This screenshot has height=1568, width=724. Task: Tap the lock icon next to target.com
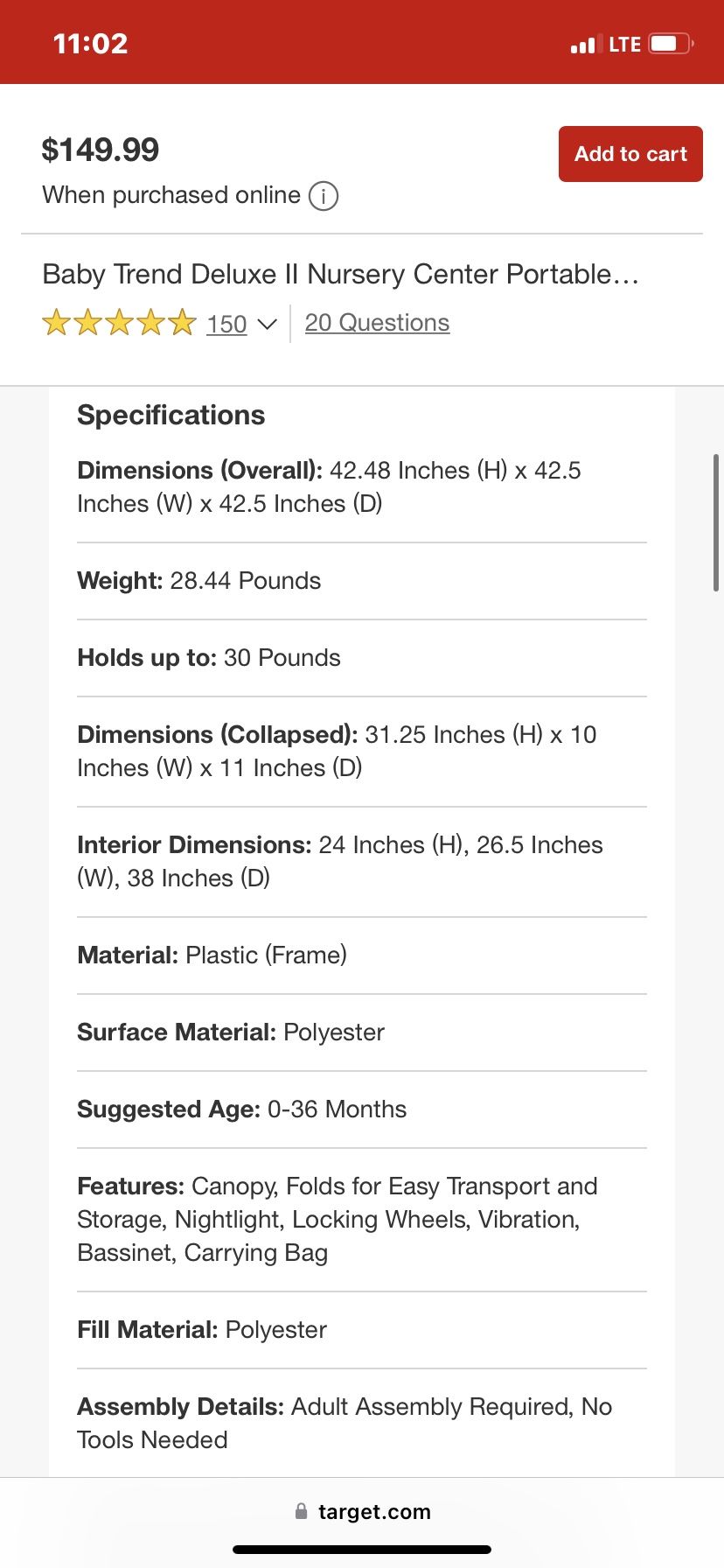(x=302, y=1511)
